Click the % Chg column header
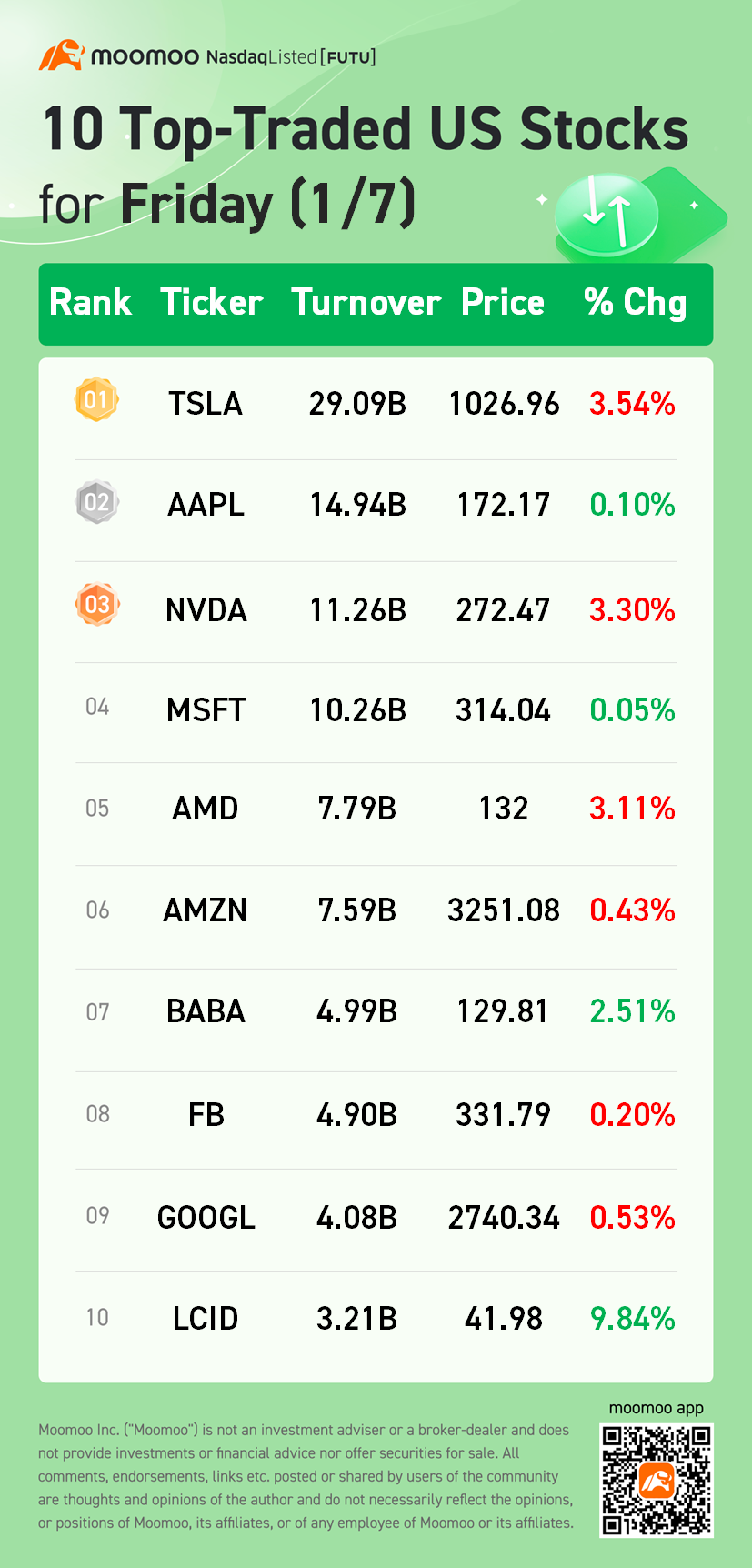Screen dimensions: 752x1568 (635, 303)
